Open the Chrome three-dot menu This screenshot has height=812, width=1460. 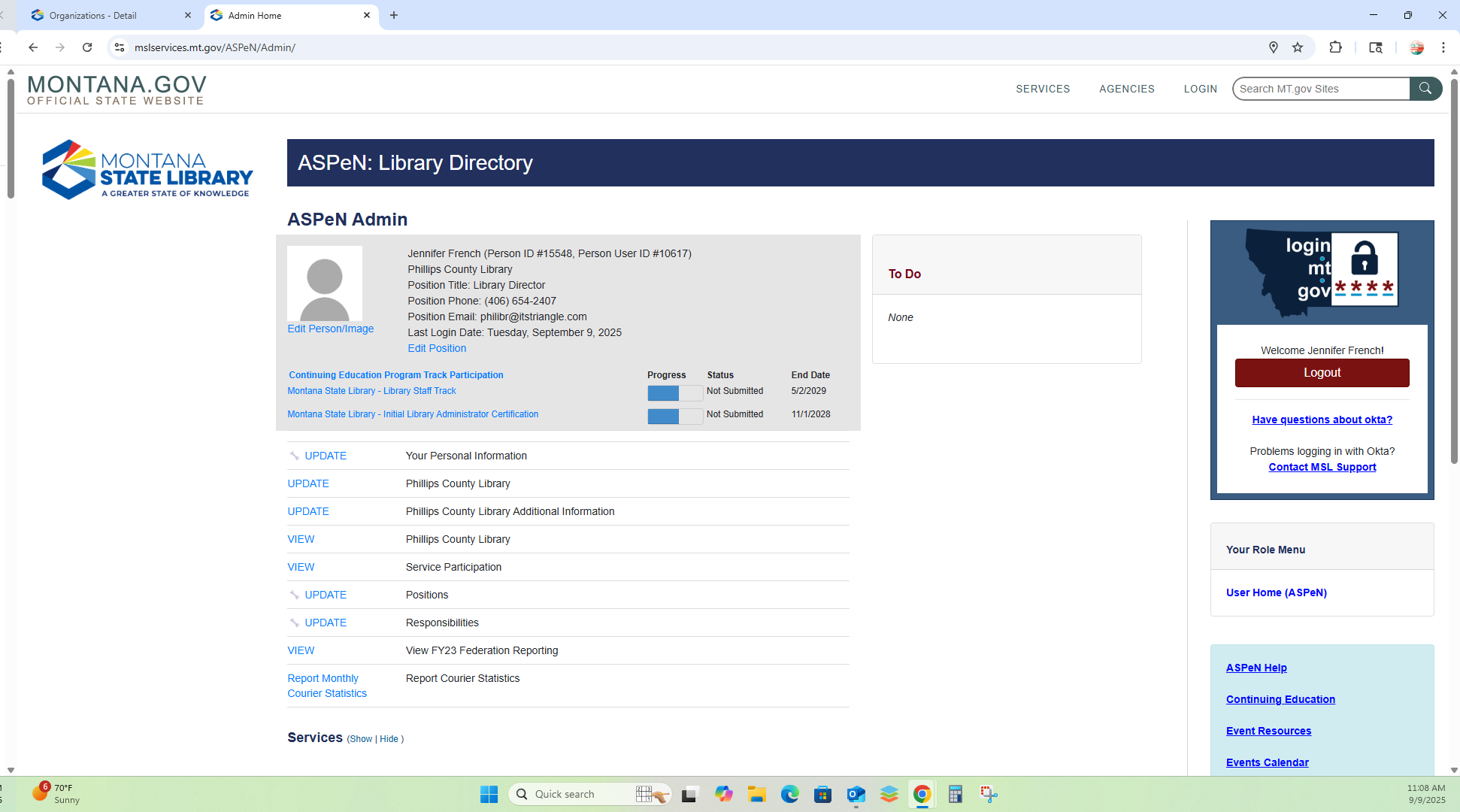[x=1443, y=47]
